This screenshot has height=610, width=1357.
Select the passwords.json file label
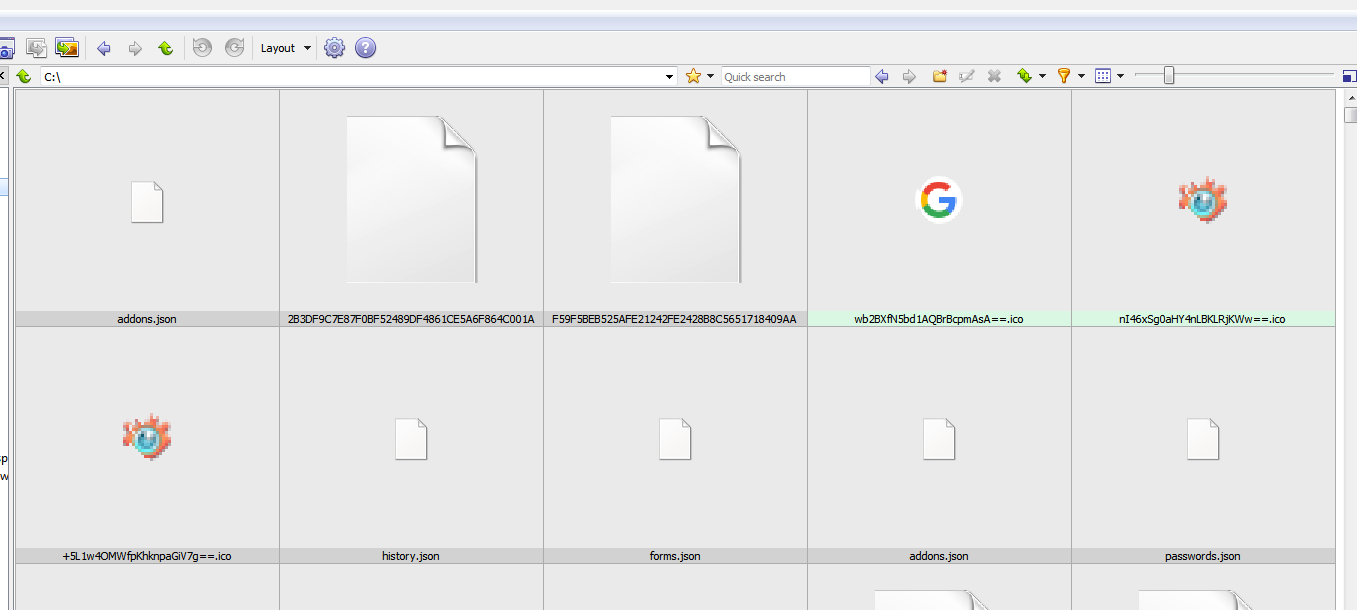point(1203,555)
